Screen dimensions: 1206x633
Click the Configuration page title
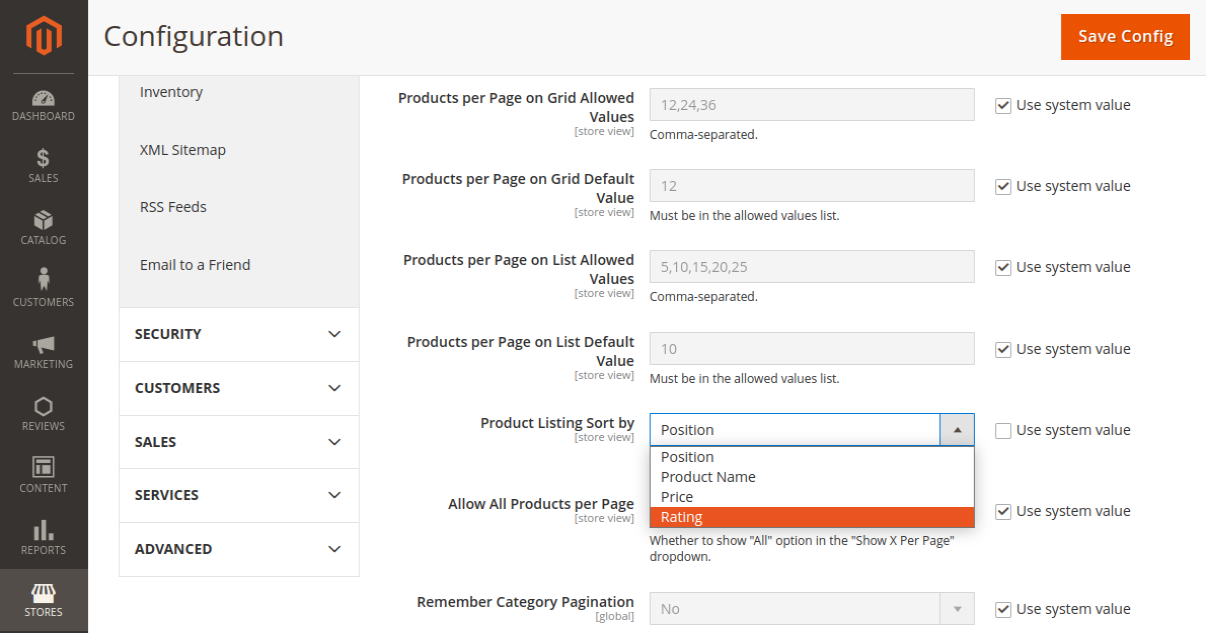point(194,36)
